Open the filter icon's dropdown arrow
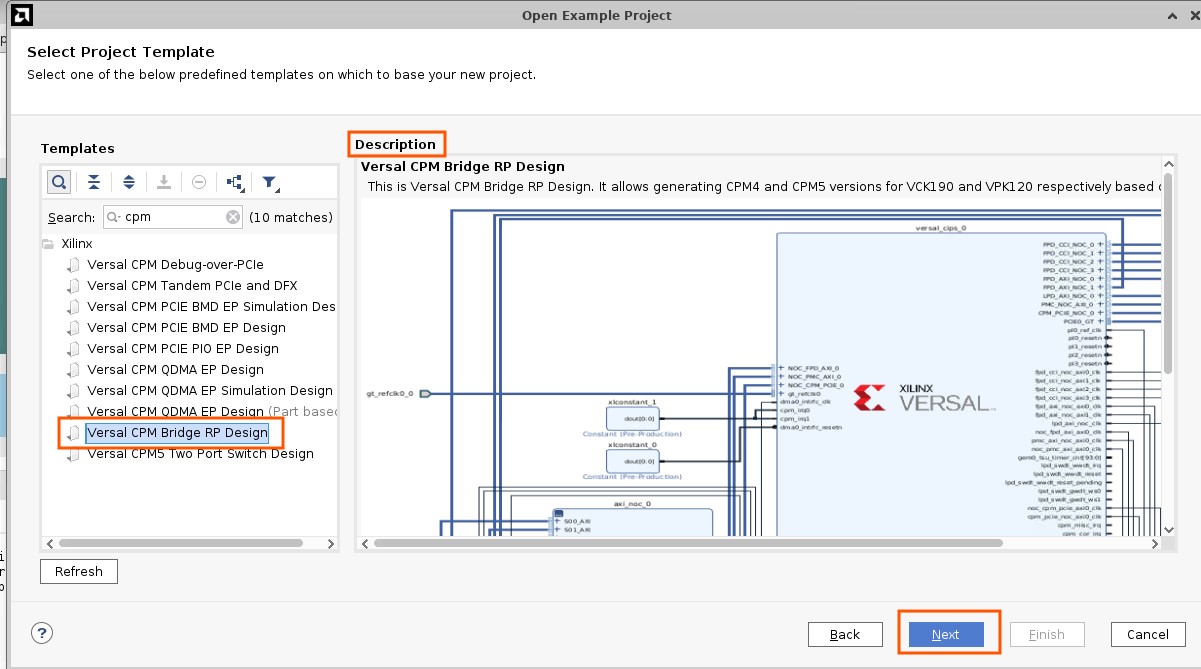Image resolution: width=1201 pixels, height=669 pixels. [x=278, y=189]
